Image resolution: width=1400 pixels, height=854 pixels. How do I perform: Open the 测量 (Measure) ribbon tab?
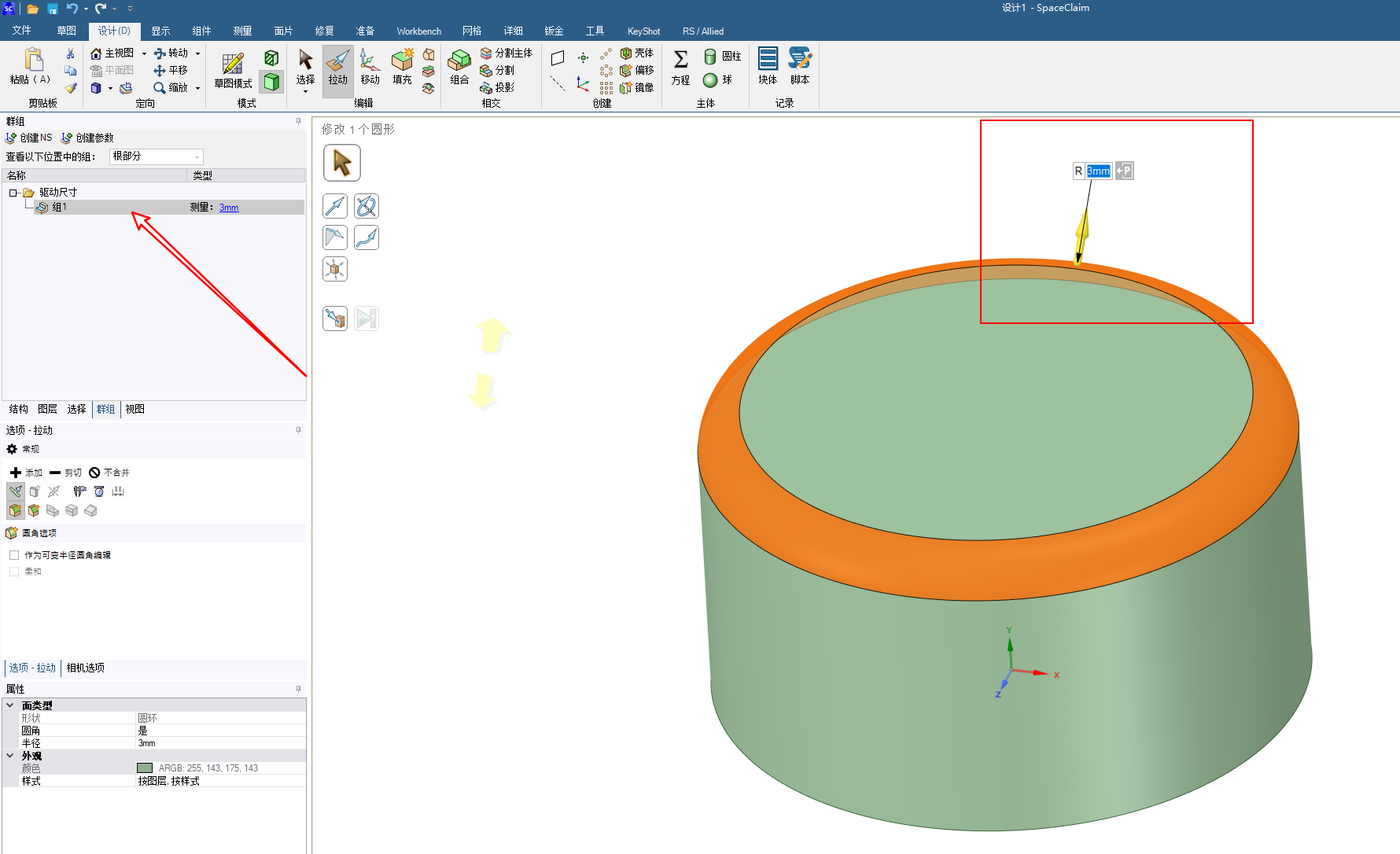point(242,31)
